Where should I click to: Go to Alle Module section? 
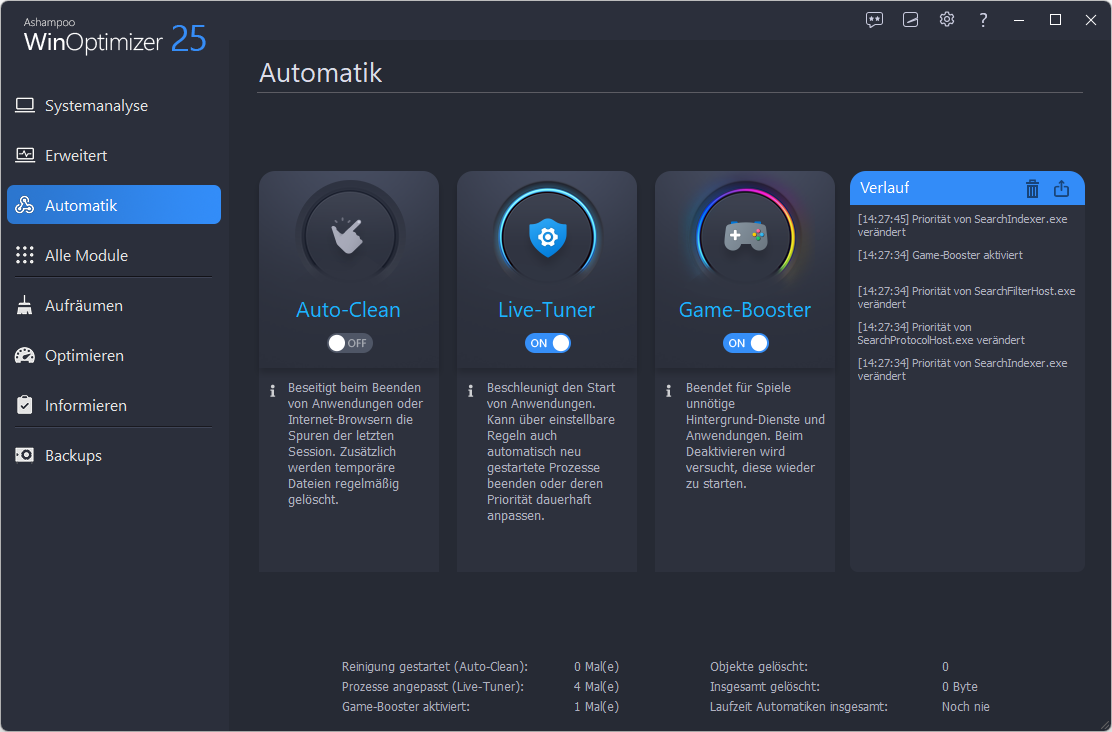click(86, 256)
